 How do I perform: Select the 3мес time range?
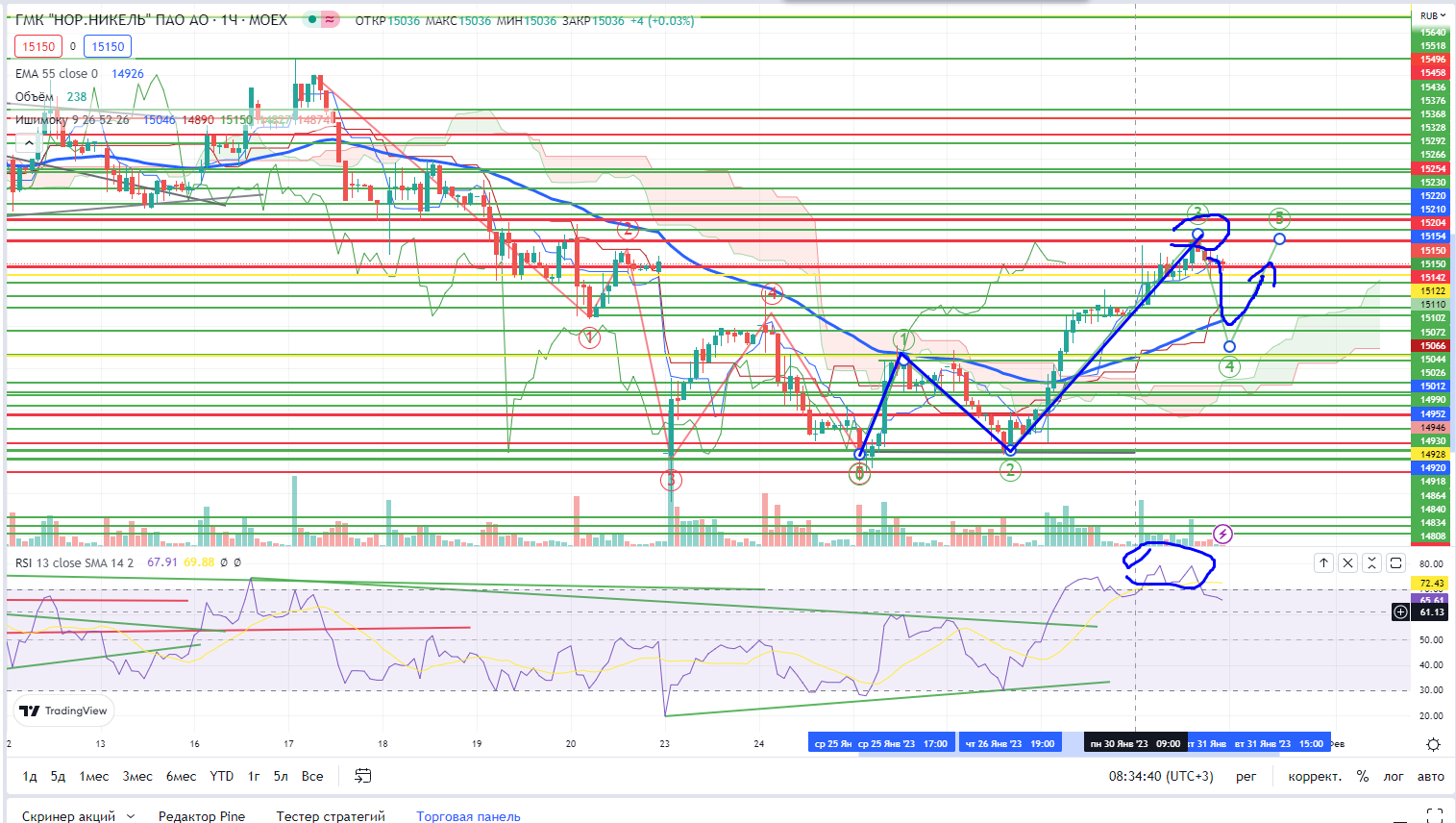coord(137,776)
